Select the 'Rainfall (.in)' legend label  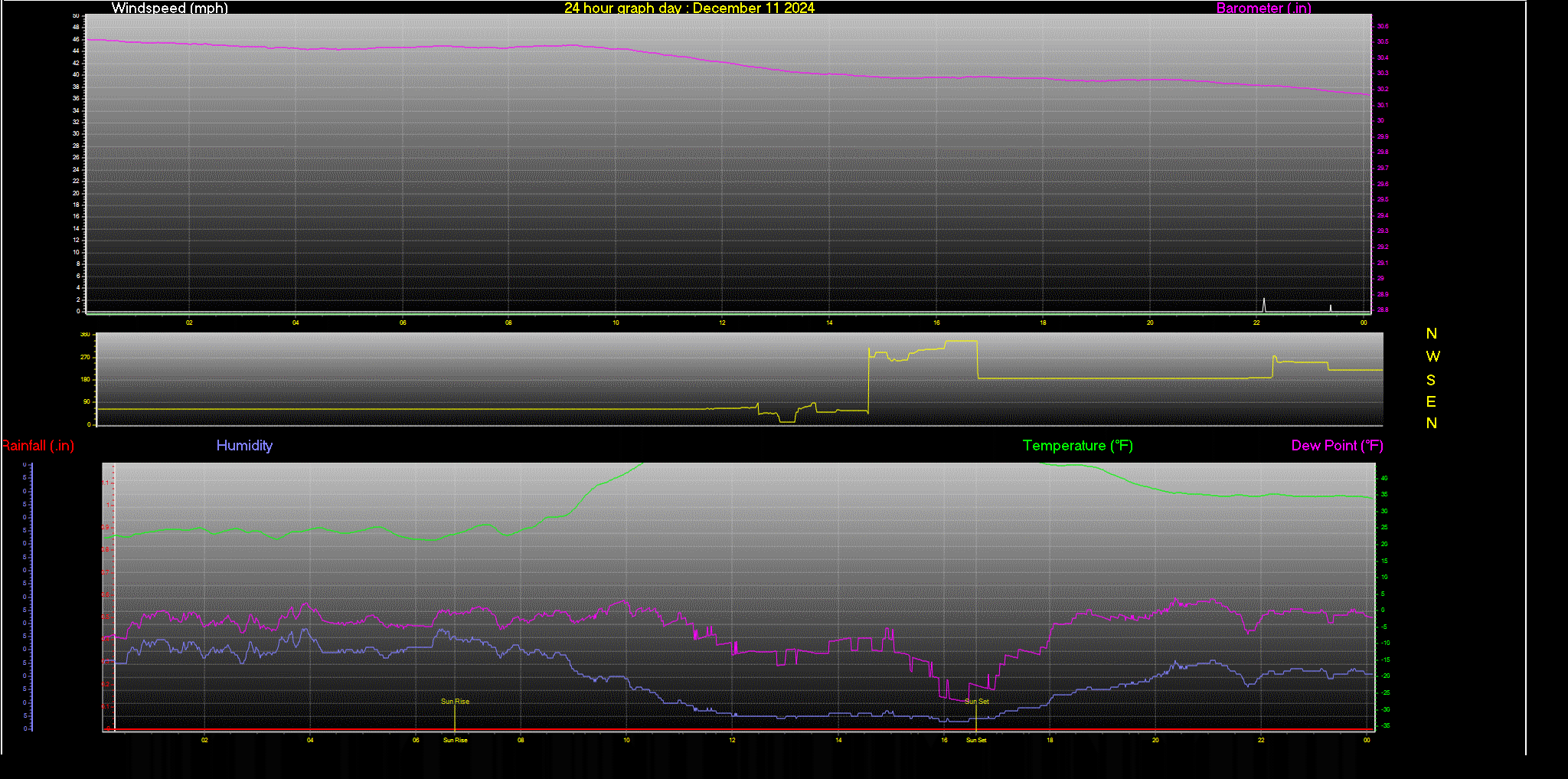pos(38,445)
